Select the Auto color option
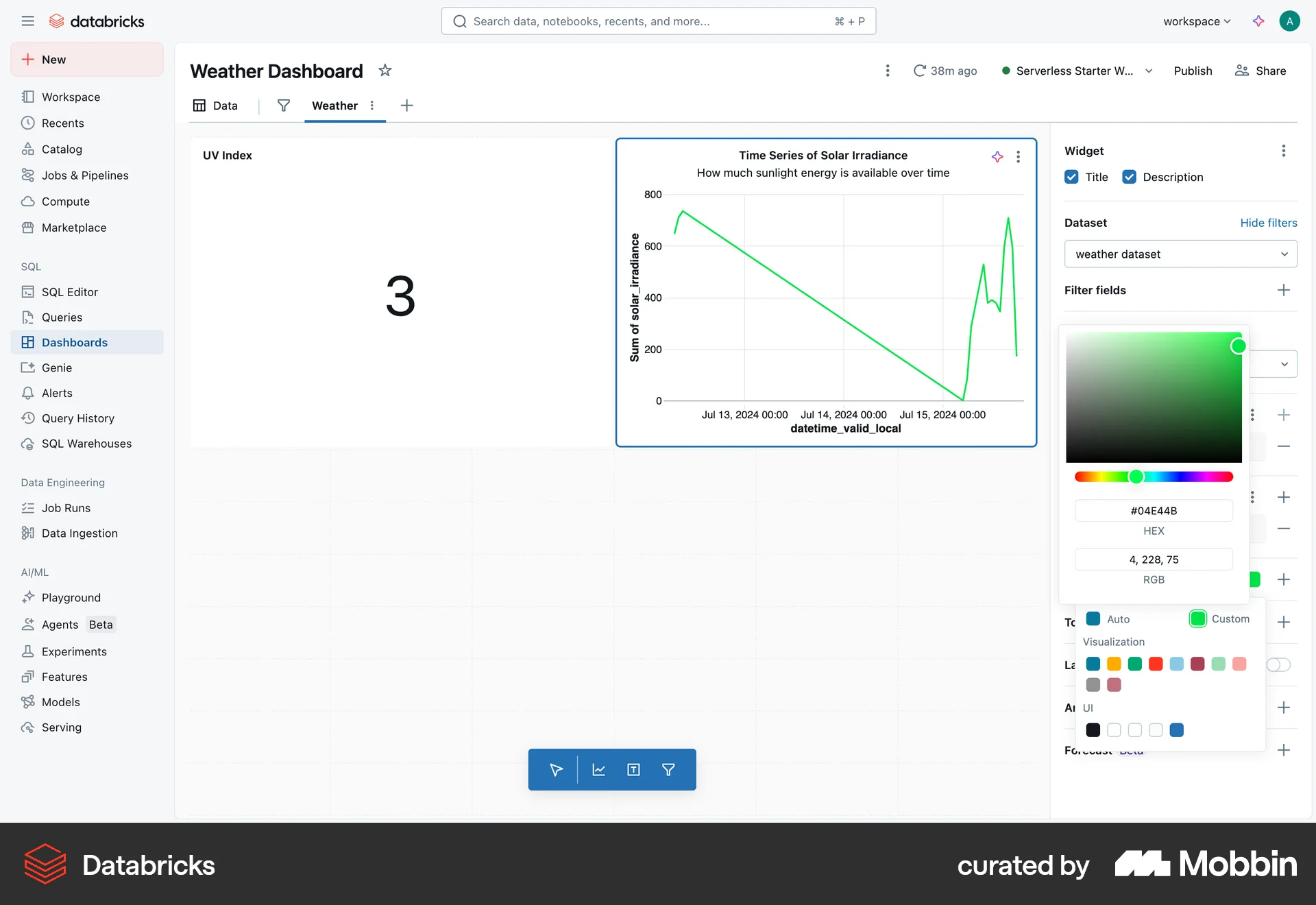 click(x=1093, y=618)
